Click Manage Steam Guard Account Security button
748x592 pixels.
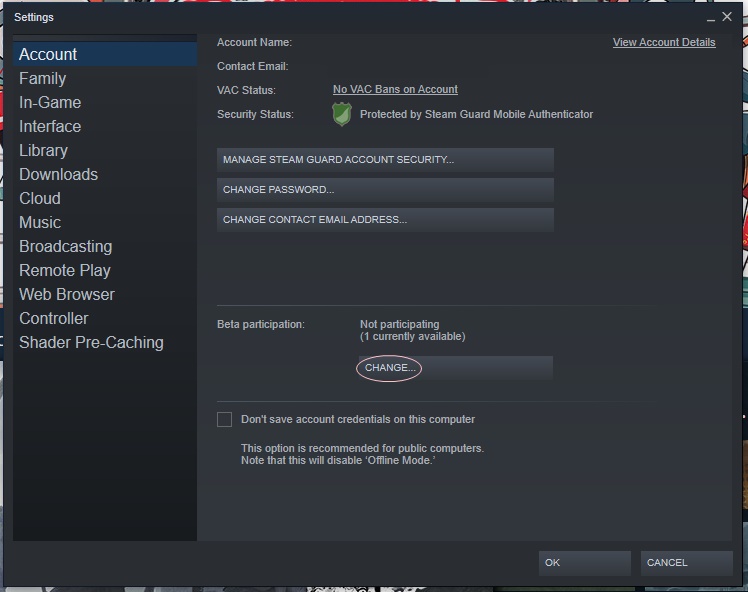click(x=385, y=160)
